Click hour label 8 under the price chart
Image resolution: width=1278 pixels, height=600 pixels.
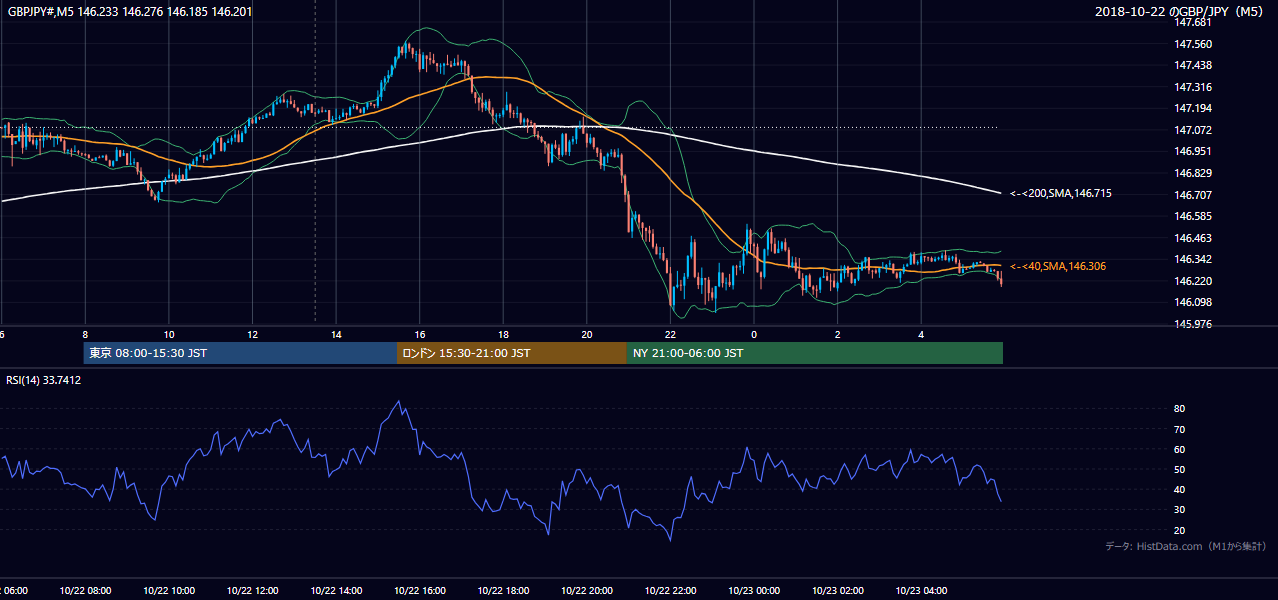click(86, 335)
